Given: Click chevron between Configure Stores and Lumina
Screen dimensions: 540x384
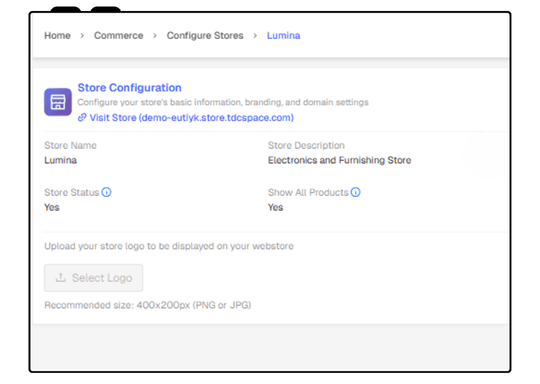Looking at the screenshot, I should click(x=255, y=35).
